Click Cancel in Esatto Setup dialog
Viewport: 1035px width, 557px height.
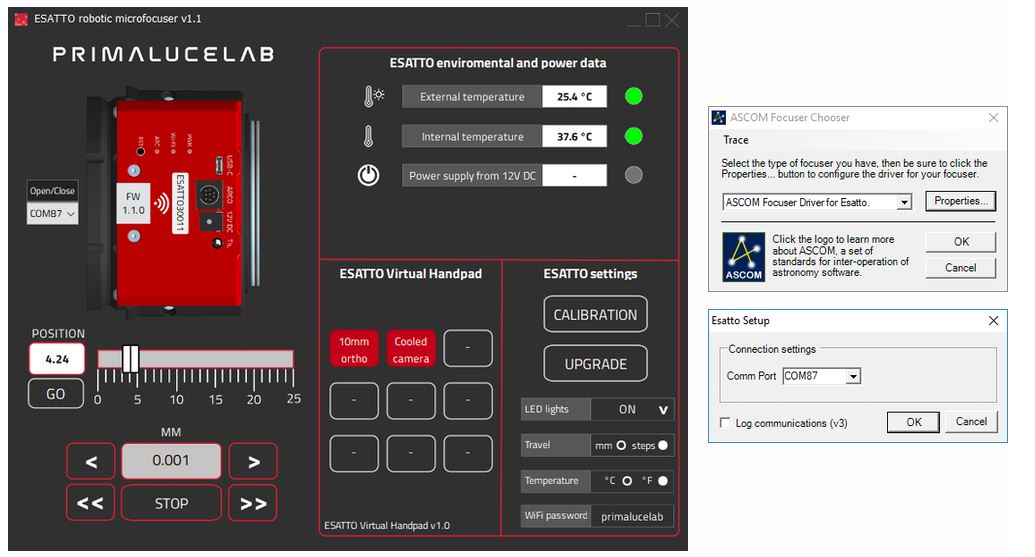[971, 421]
